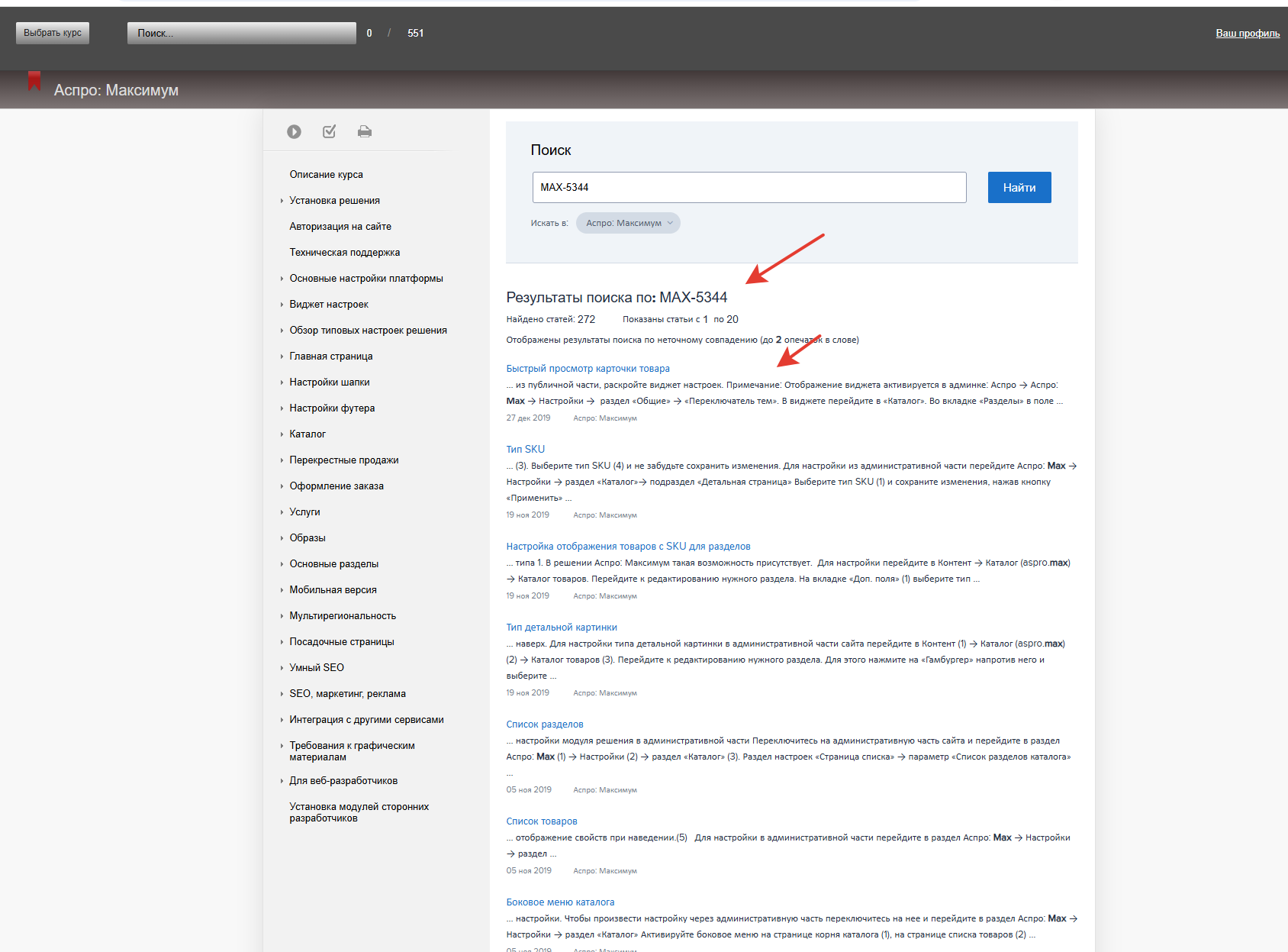Screen dimensions: 1288x952
Task: Click the 27 дек 2019 date
Action: point(528,418)
